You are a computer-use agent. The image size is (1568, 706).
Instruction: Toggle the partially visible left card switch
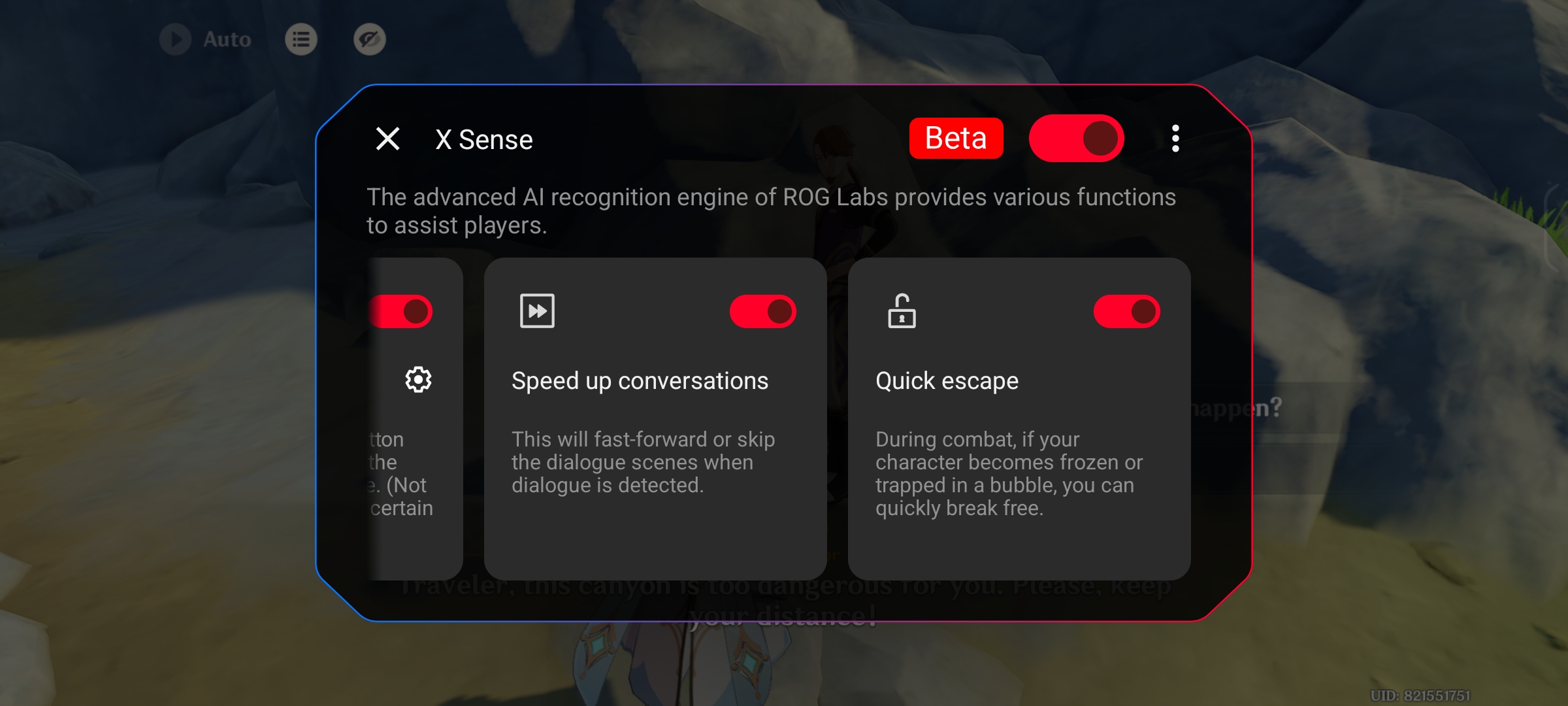click(x=401, y=311)
